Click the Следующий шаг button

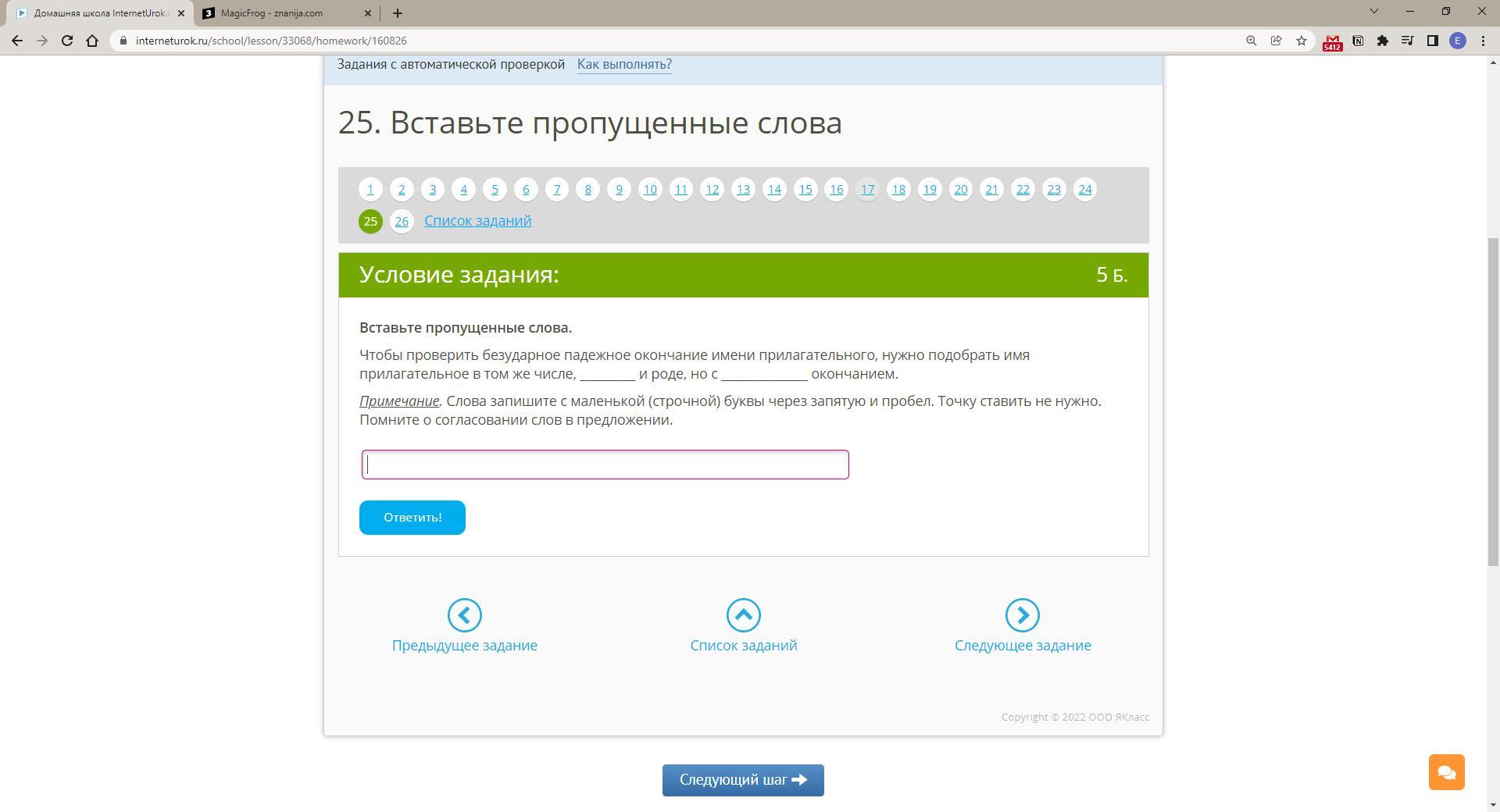click(x=743, y=780)
